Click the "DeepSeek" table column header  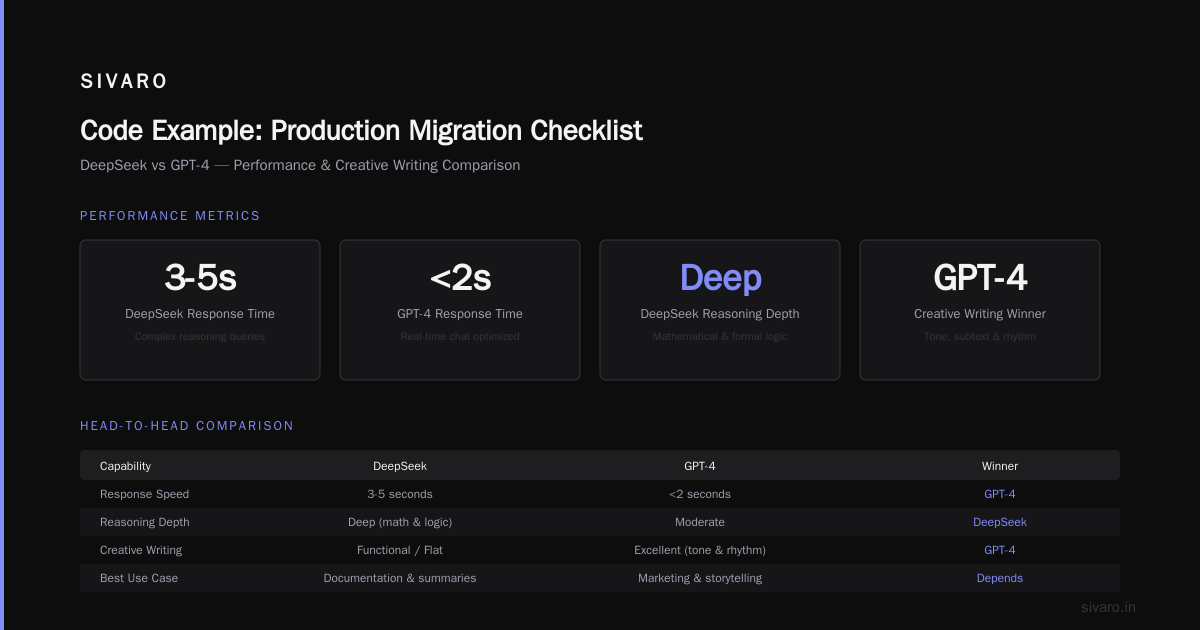[400, 466]
